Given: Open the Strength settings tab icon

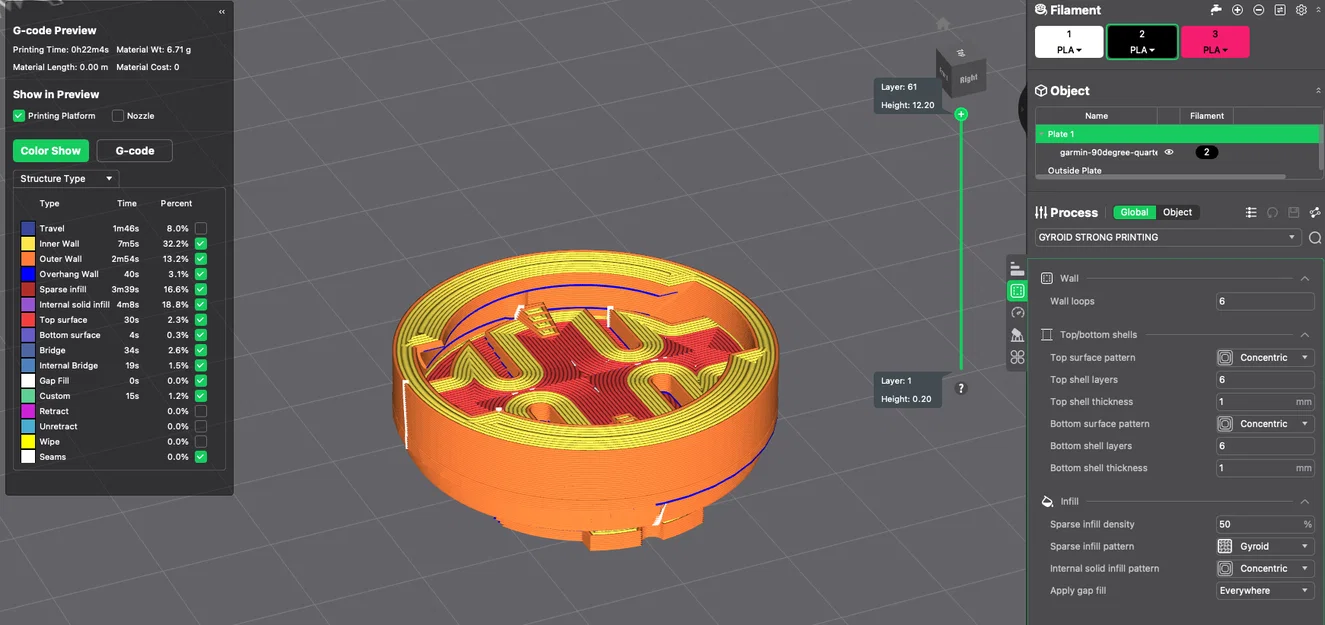Looking at the screenshot, I should click(1017, 291).
